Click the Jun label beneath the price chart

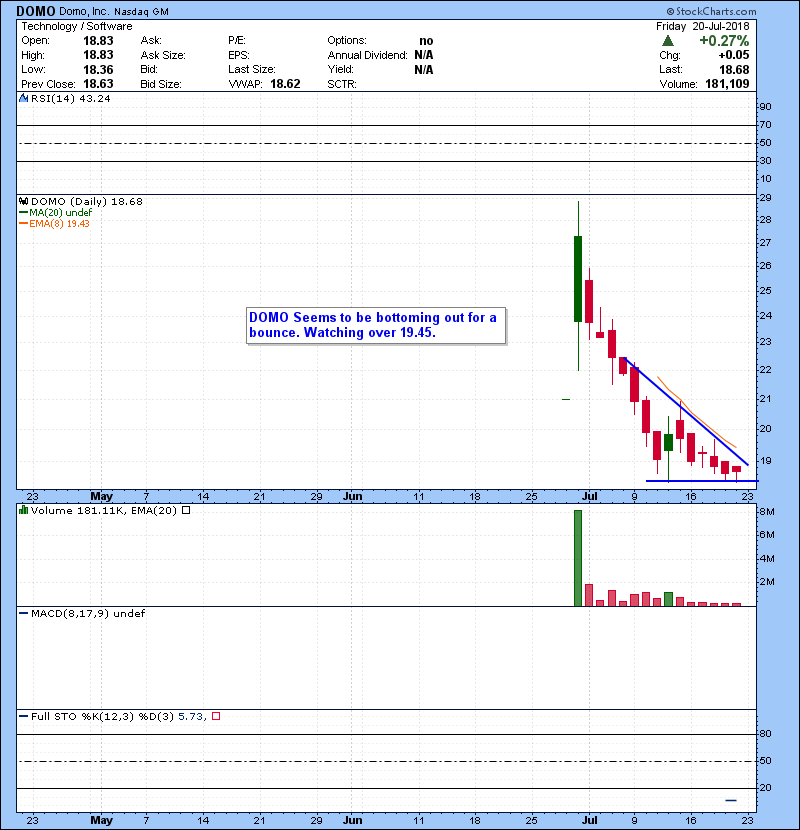[353, 497]
